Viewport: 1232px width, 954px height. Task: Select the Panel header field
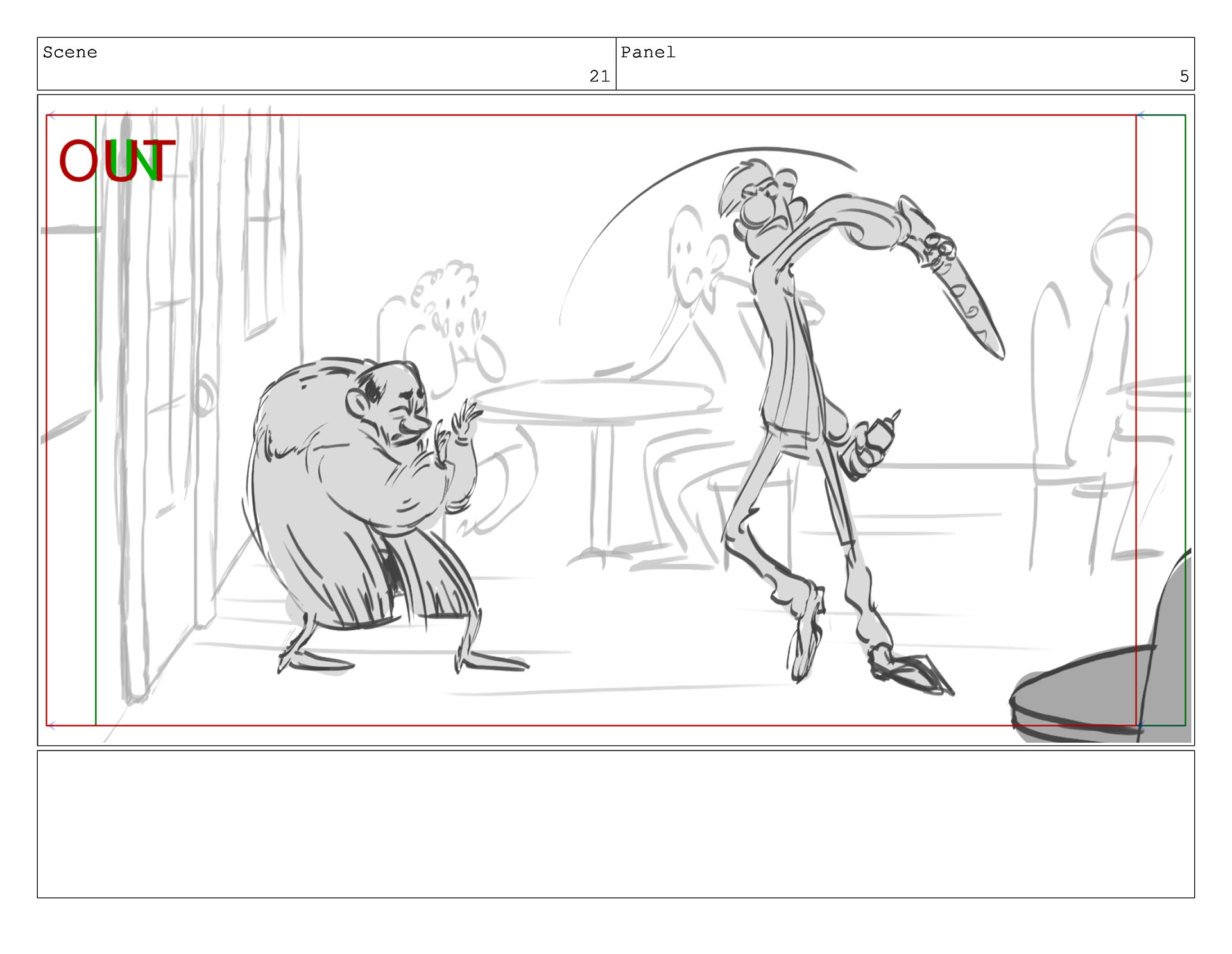click(647, 53)
